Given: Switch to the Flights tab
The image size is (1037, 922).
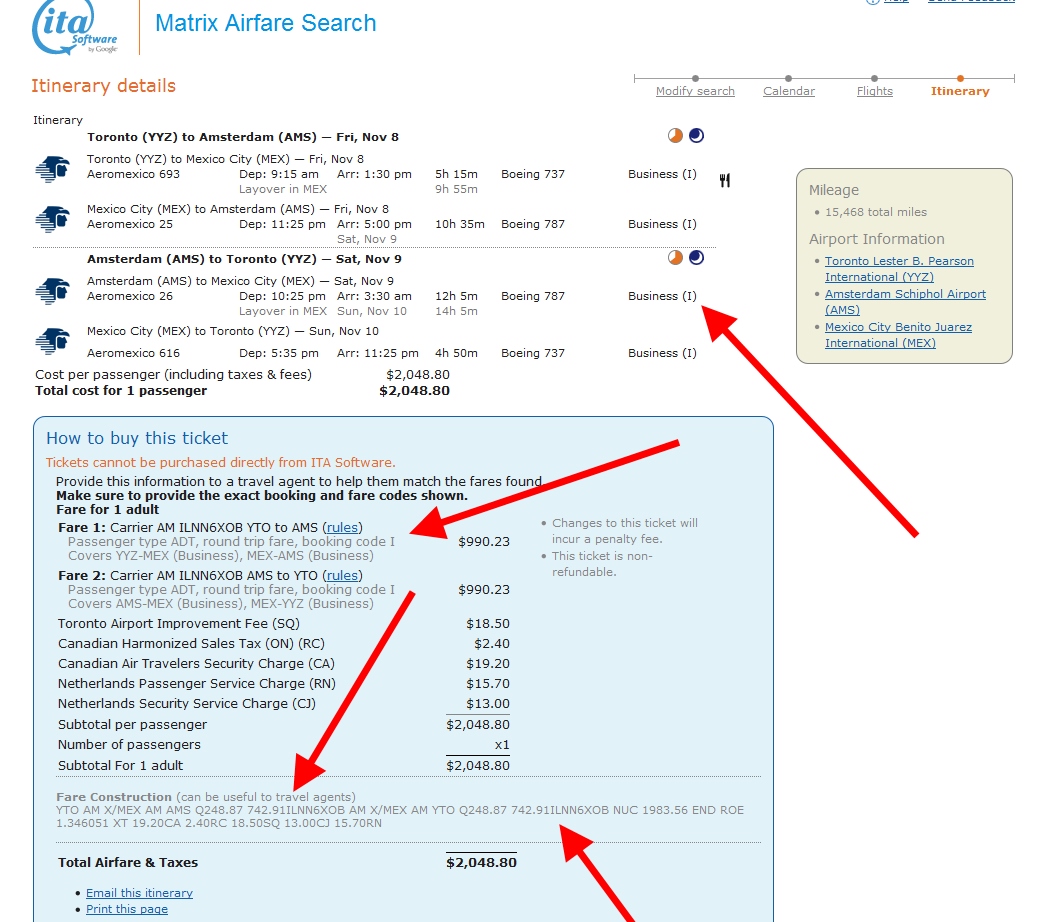Looking at the screenshot, I should click(874, 90).
